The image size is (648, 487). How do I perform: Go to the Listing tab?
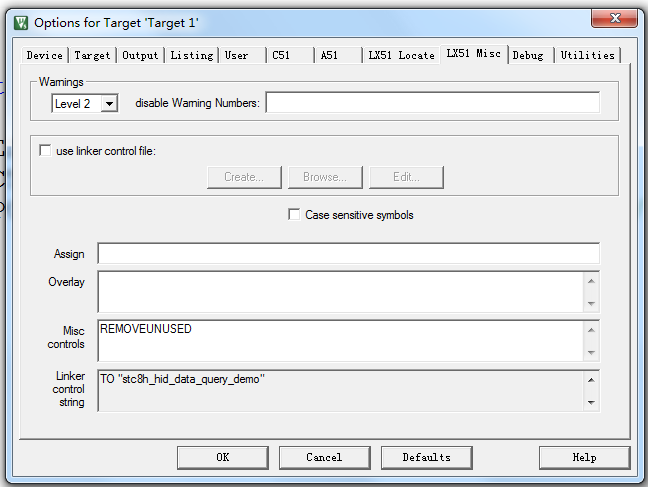[x=192, y=55]
